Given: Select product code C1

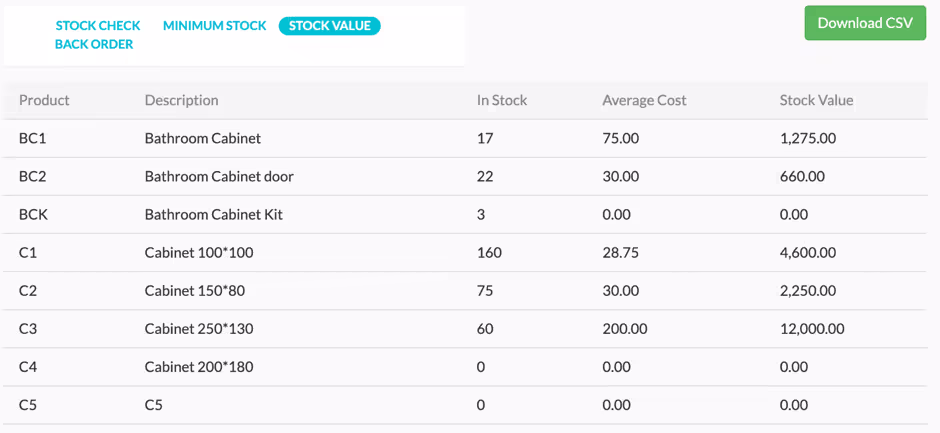Looking at the screenshot, I should point(28,253).
